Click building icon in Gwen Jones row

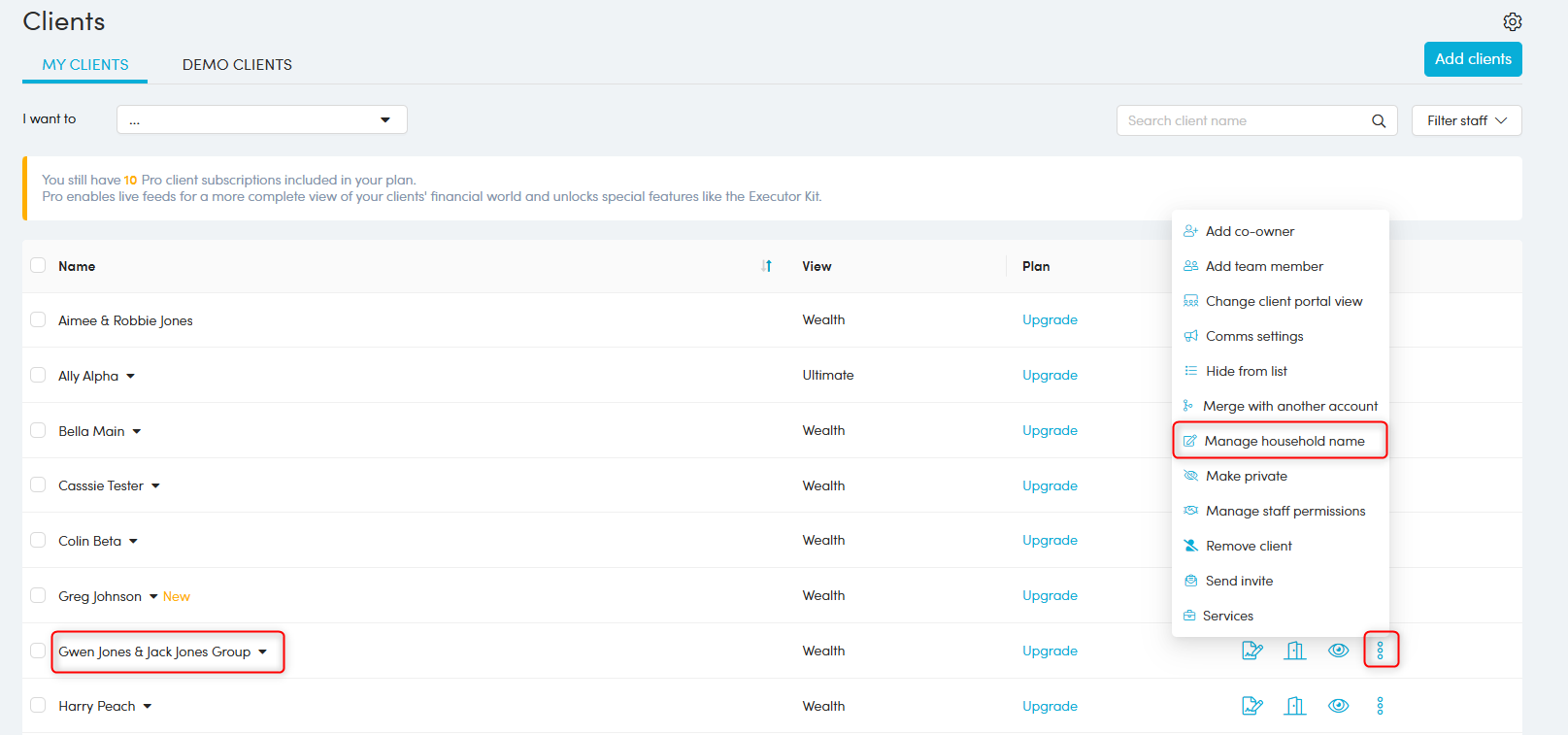tap(1295, 651)
